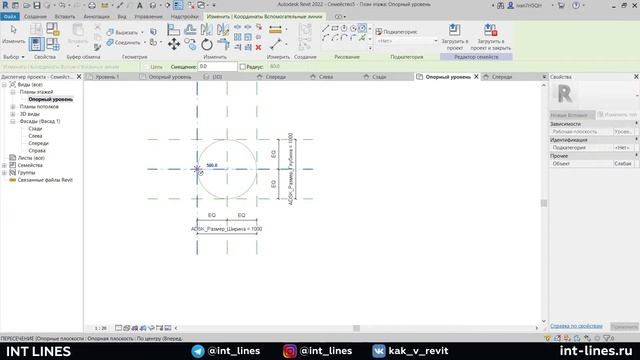Screen dimensions: 640x360
Task: Switch to the {3D} view tab
Action: (x=217, y=77)
